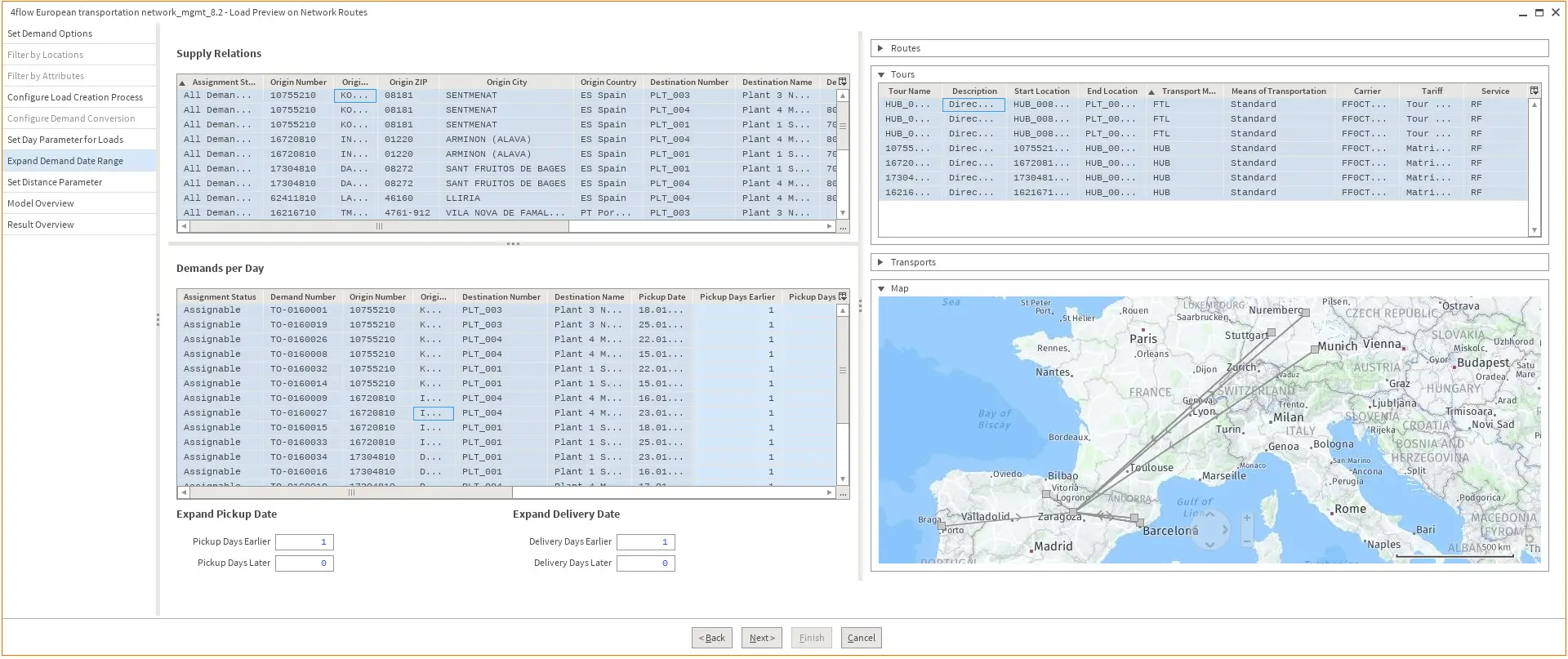Open the Set Demand Options step

pos(50,33)
